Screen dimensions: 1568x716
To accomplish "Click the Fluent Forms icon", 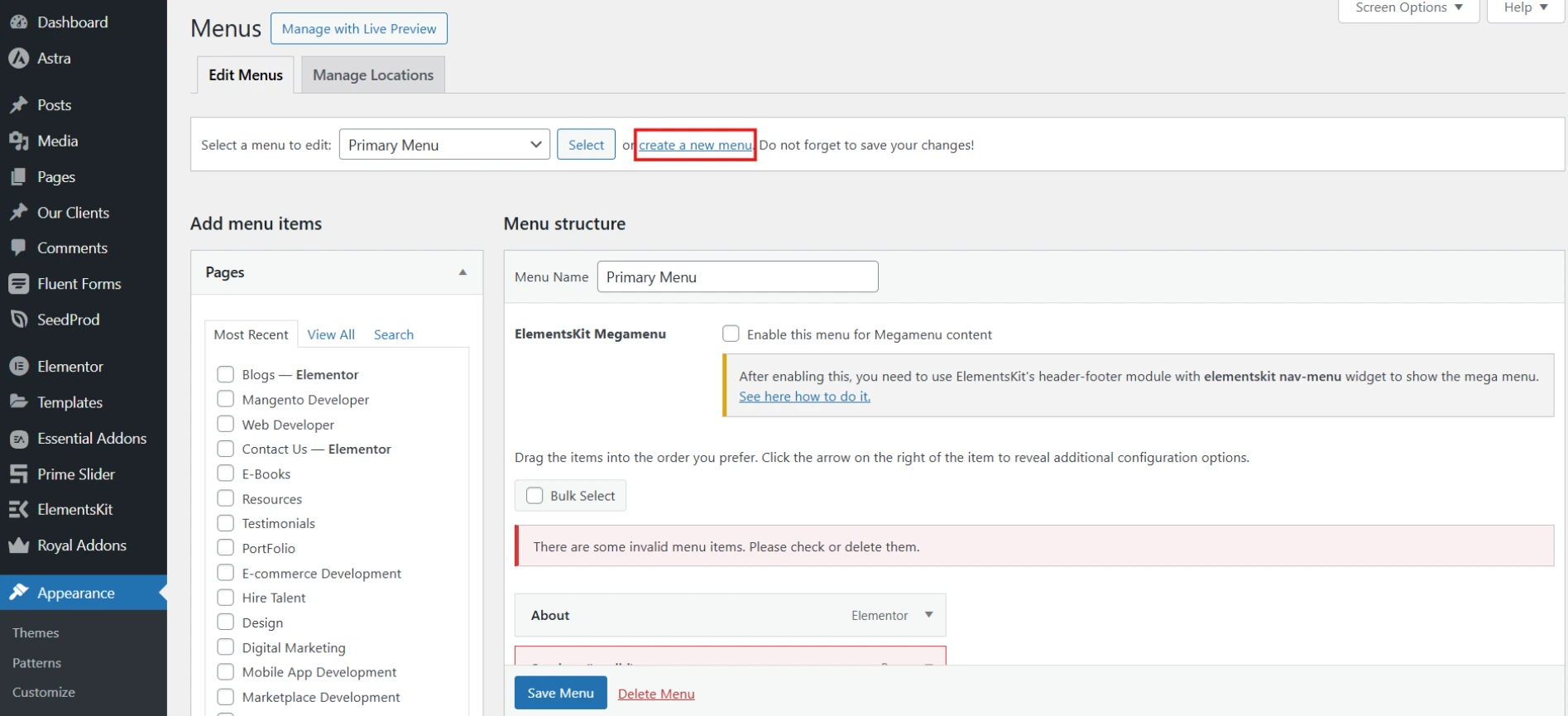I will pyautogui.click(x=18, y=284).
